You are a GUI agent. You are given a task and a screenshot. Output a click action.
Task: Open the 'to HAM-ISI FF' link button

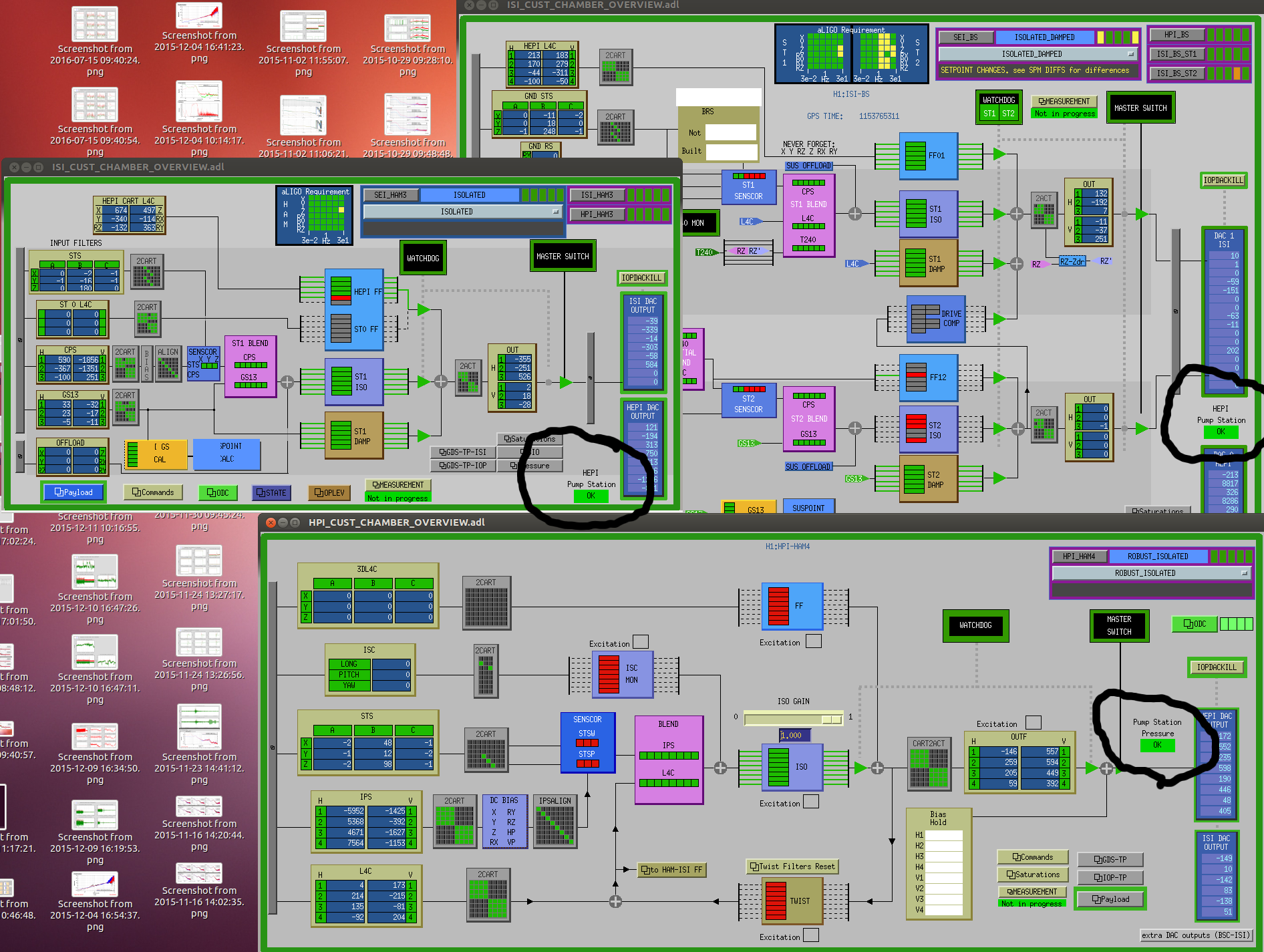pos(672,870)
